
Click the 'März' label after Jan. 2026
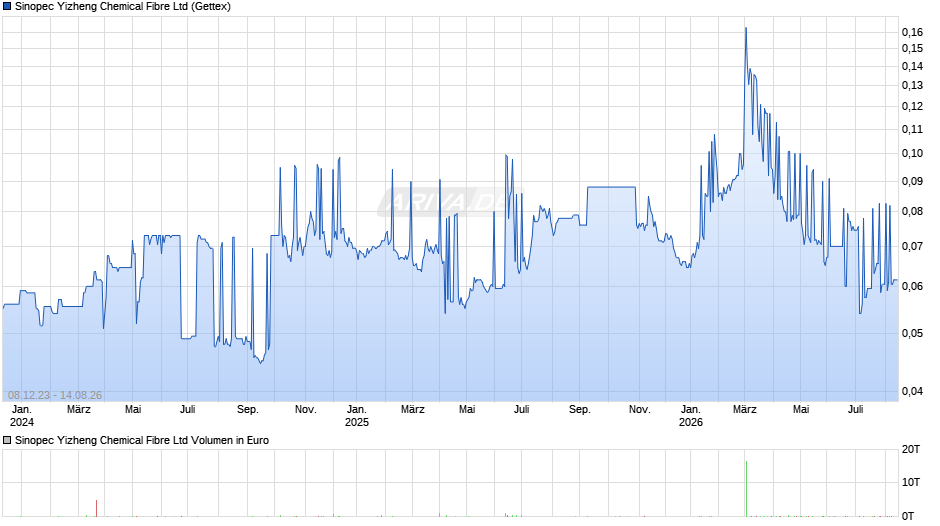[745, 409]
